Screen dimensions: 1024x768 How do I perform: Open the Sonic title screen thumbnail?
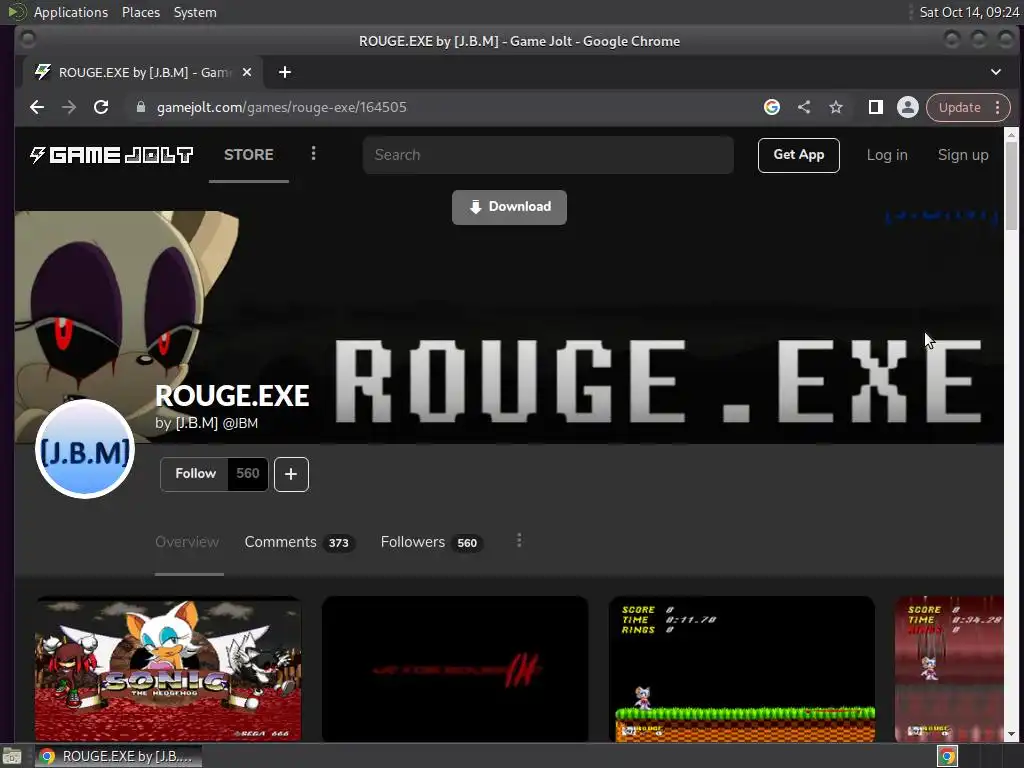(x=168, y=668)
